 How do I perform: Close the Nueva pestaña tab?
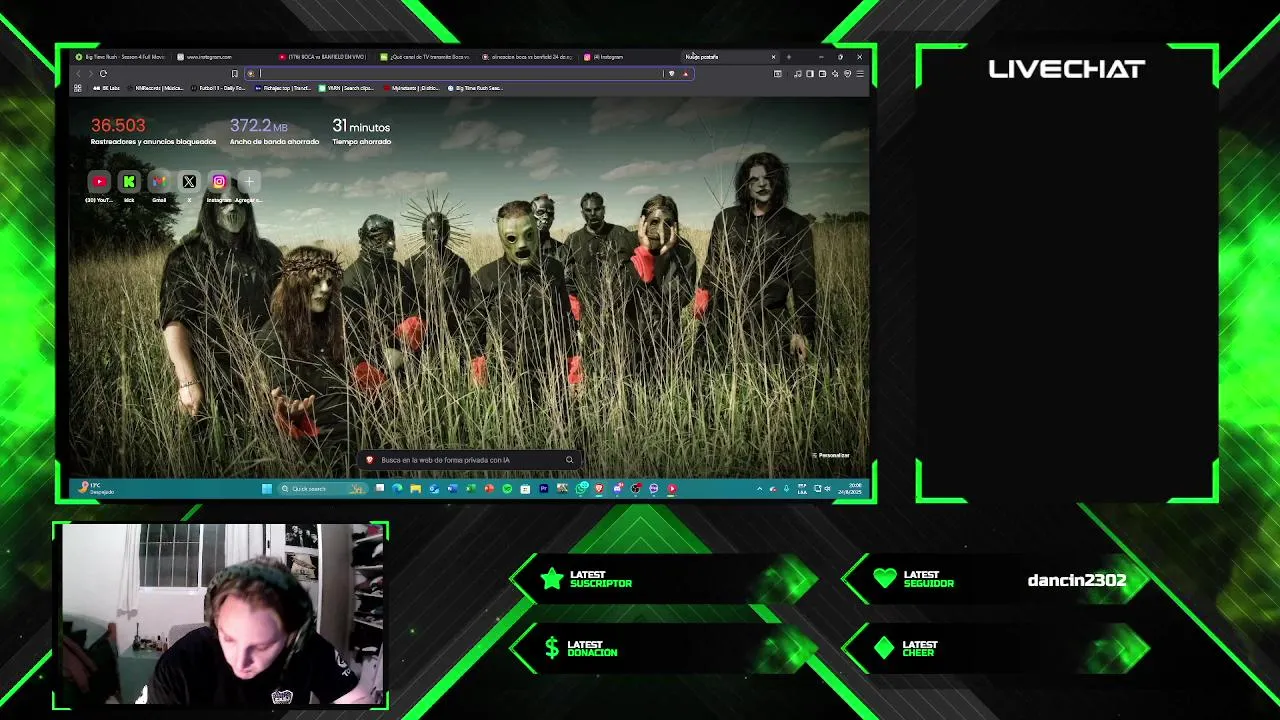[x=773, y=57]
